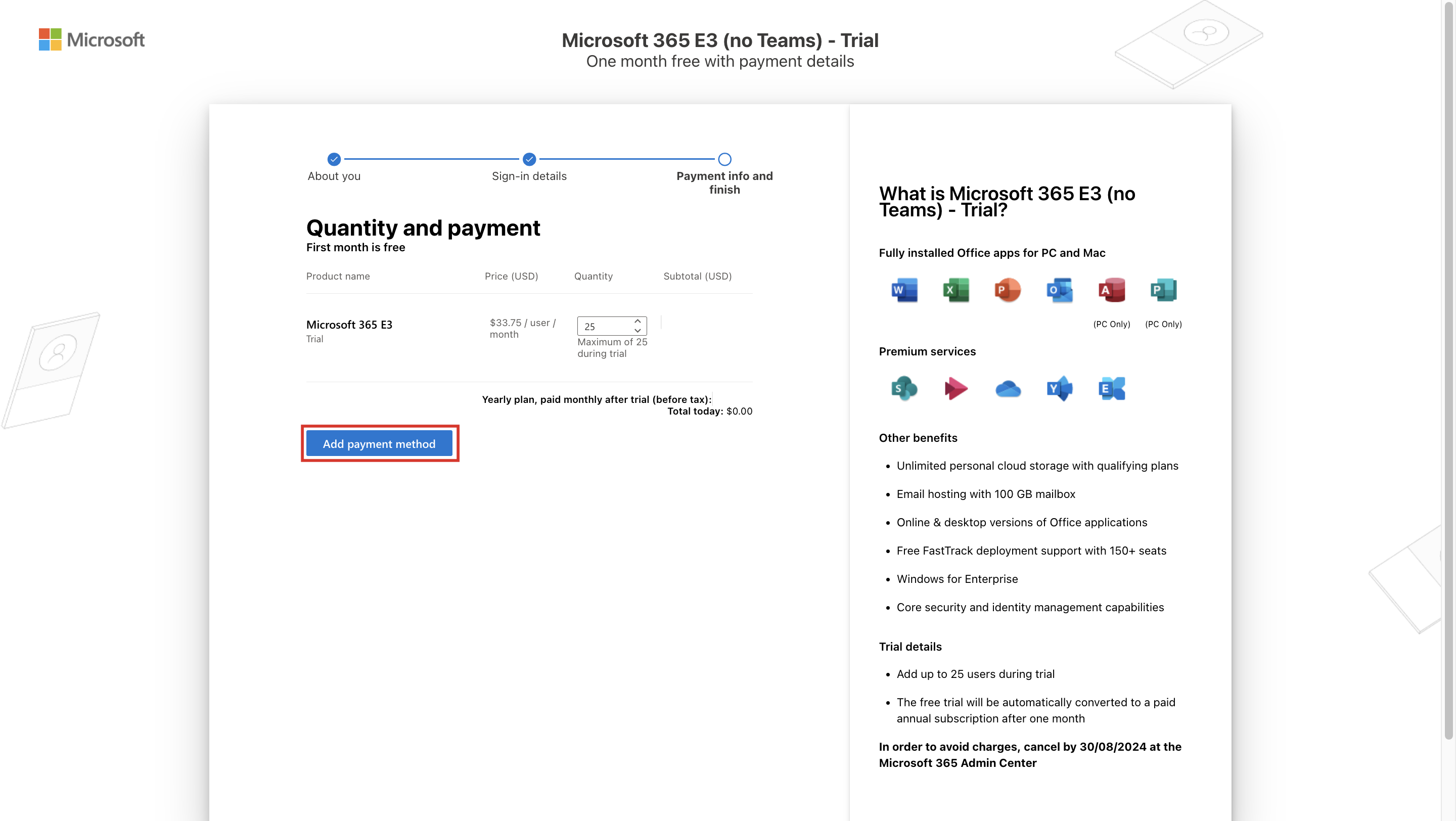Click 'Free FastTrack deployment support' bullet
Image resolution: width=1456 pixels, height=821 pixels.
(x=1031, y=551)
